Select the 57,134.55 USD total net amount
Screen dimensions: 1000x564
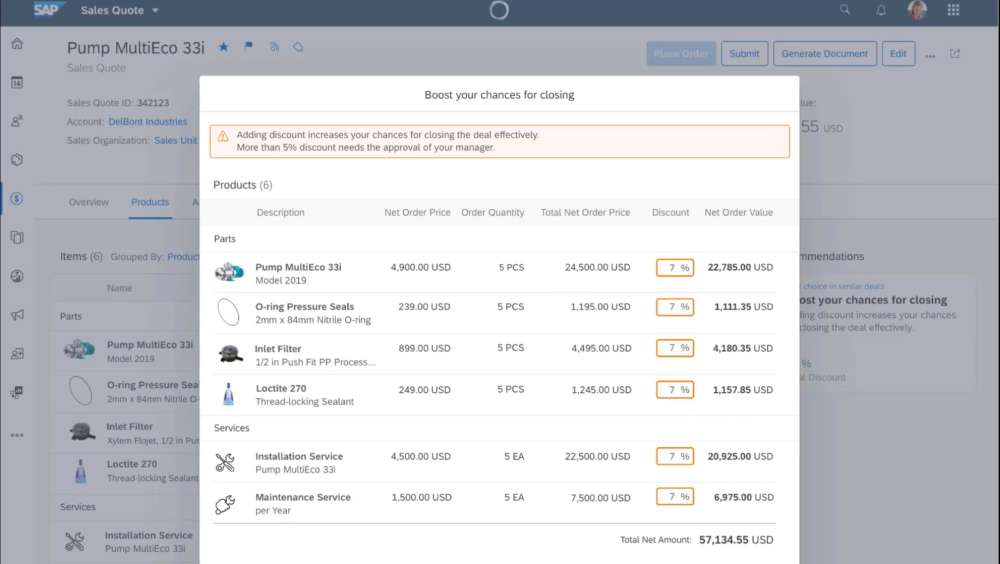point(736,540)
